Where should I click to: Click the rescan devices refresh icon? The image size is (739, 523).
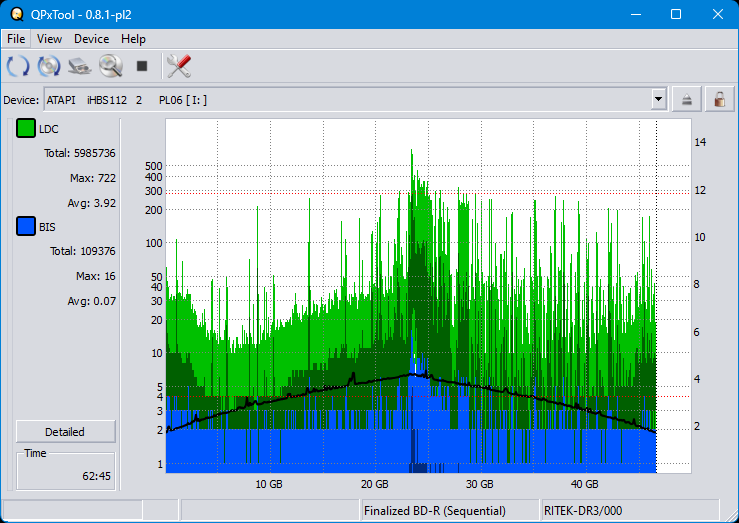tap(18, 66)
